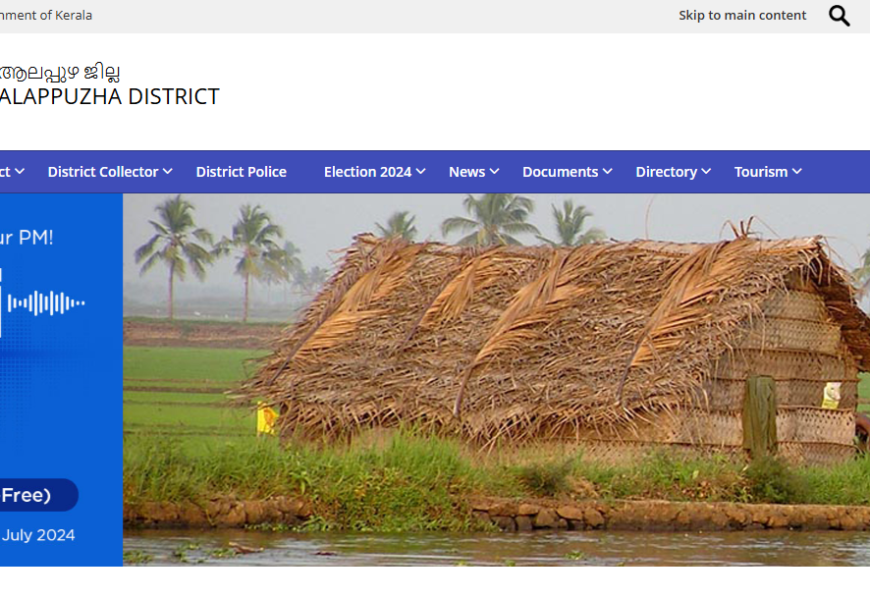Image resolution: width=870 pixels, height=600 pixels.
Task: Open the District Police menu item
Action: [x=241, y=172]
